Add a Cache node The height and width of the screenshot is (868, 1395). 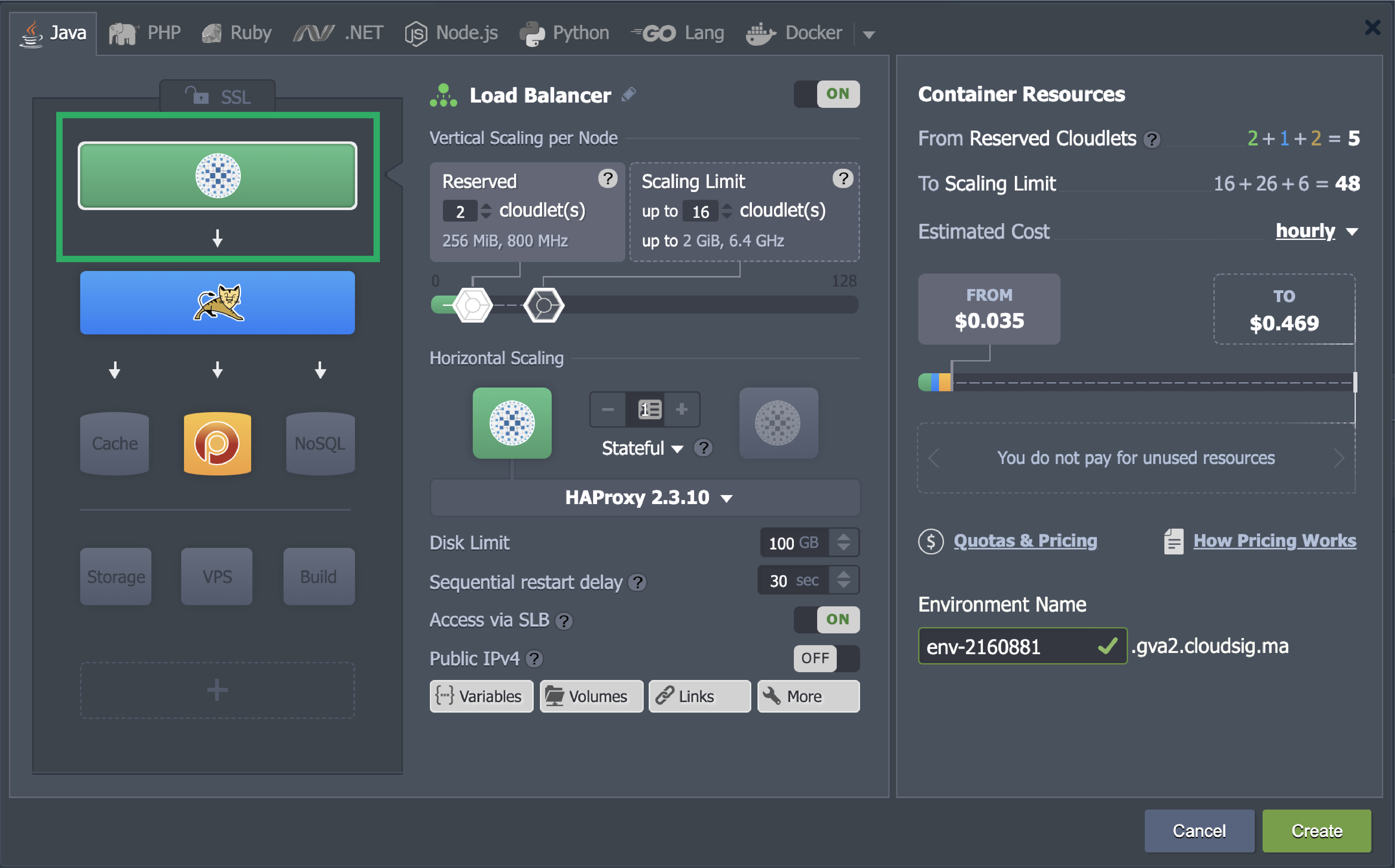tap(115, 443)
